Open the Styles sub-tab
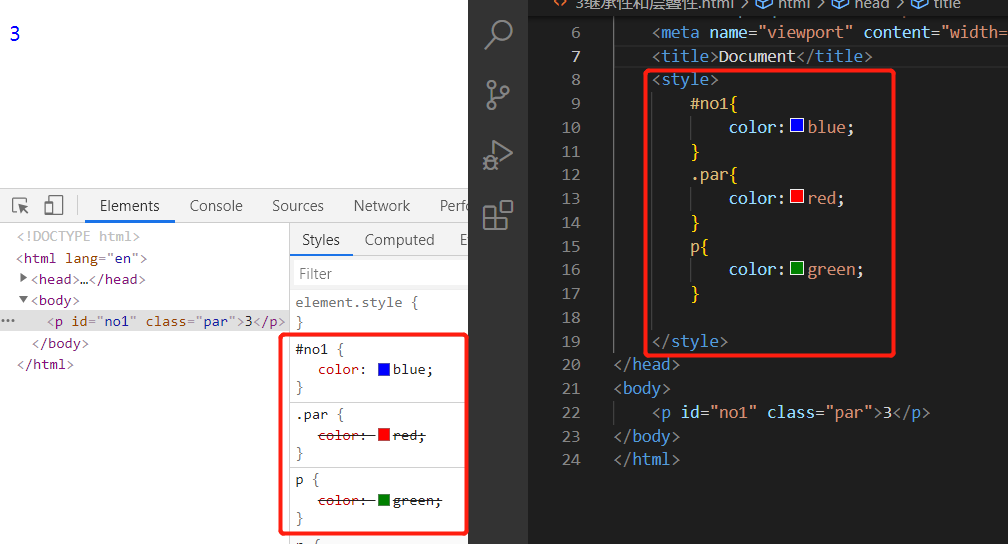Image resolution: width=1008 pixels, height=544 pixels. (321, 240)
